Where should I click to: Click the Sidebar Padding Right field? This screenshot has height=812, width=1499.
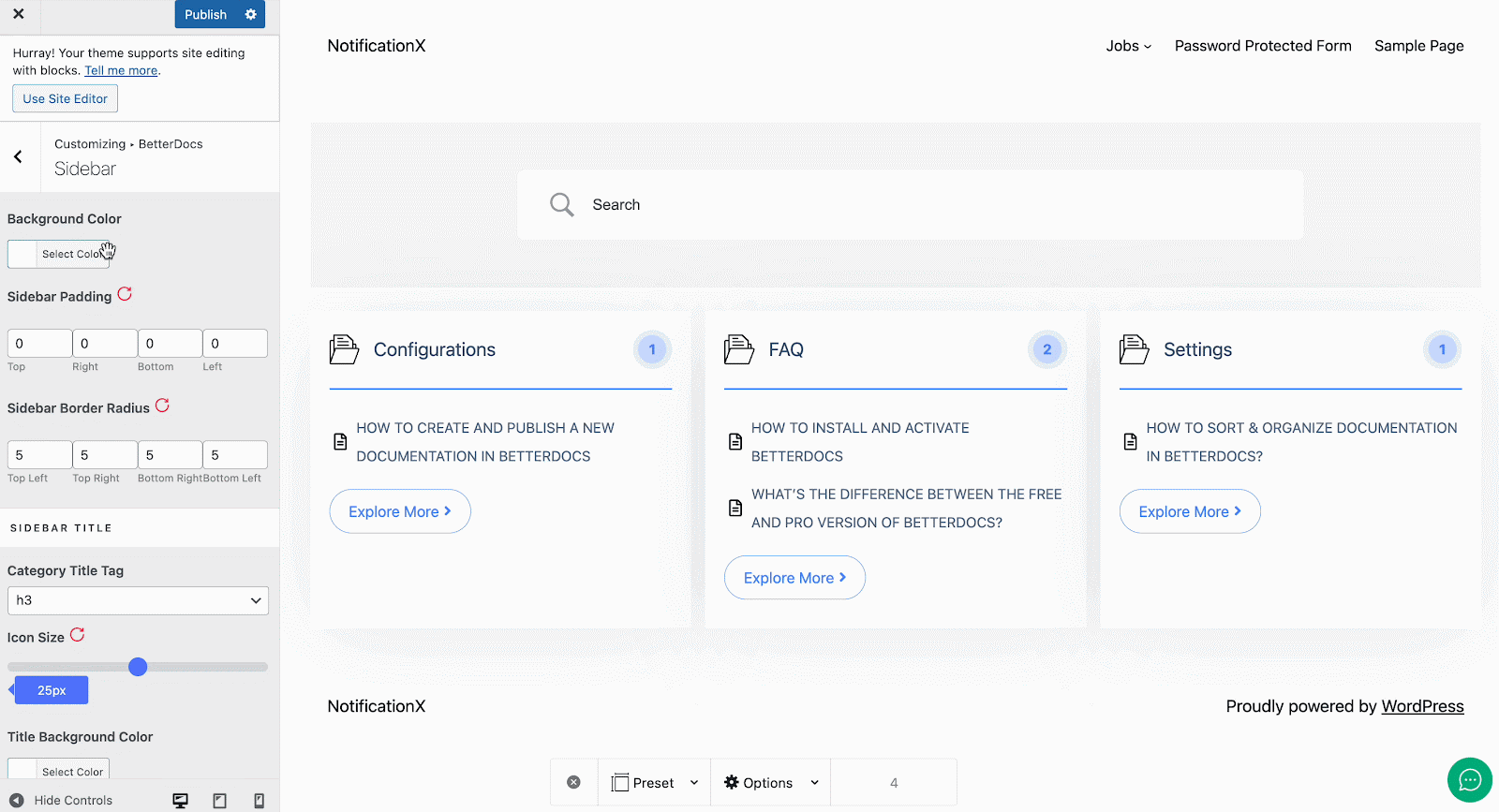(x=105, y=344)
